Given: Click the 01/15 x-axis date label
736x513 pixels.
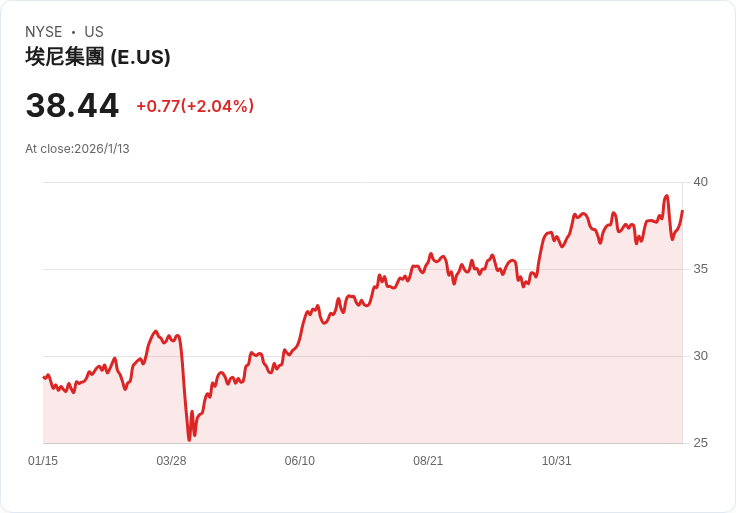Looking at the screenshot, I should pyautogui.click(x=43, y=461).
